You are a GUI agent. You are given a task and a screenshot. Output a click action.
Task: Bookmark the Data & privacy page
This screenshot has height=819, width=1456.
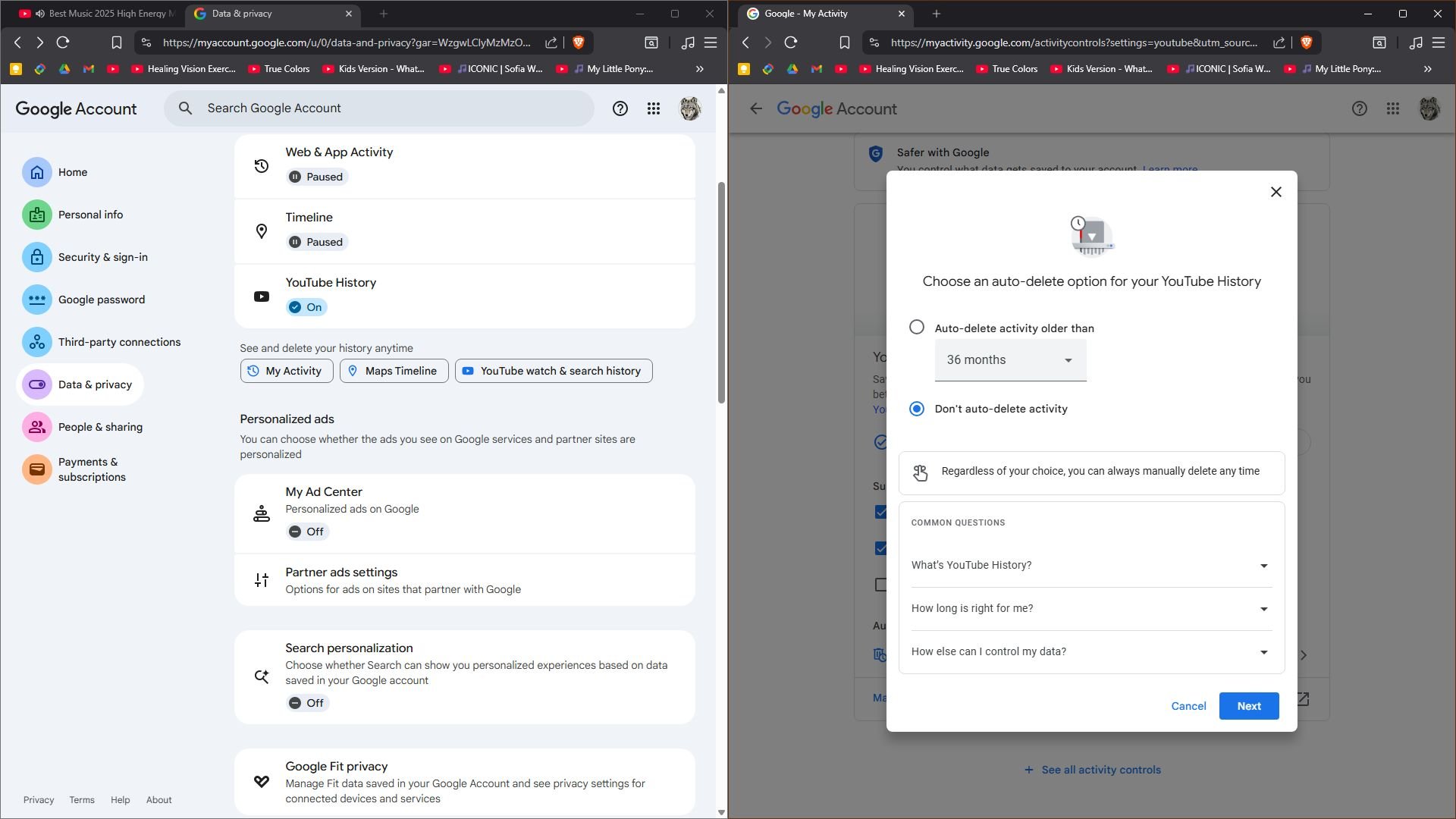point(116,42)
